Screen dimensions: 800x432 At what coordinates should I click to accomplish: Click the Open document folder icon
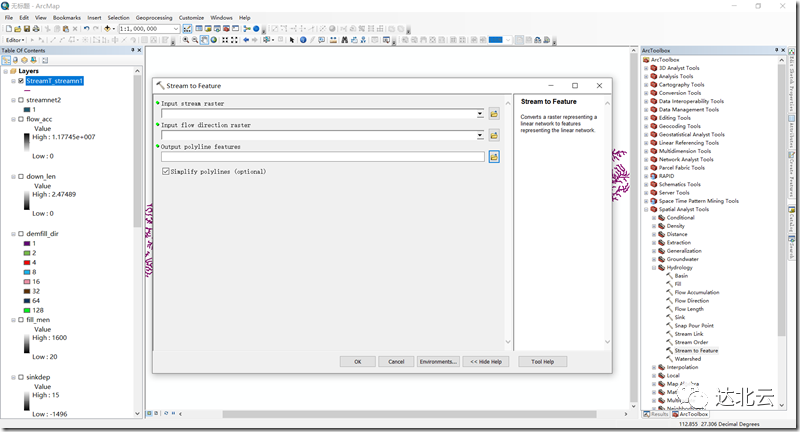[x=17, y=29]
